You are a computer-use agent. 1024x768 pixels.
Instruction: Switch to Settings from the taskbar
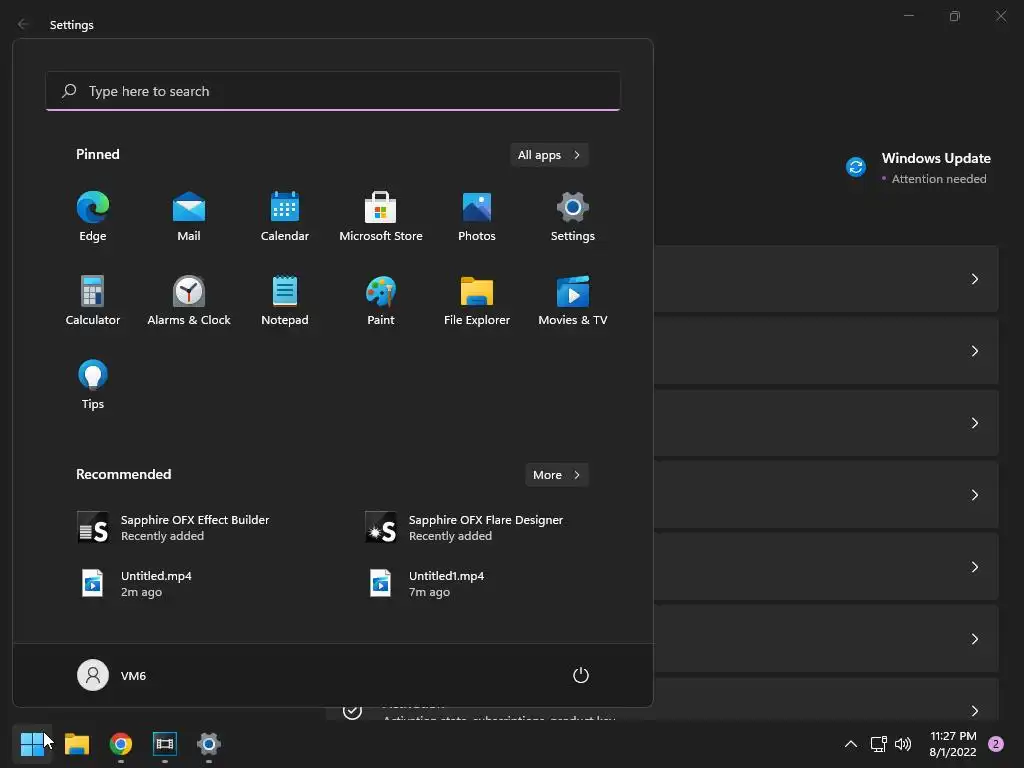point(209,744)
